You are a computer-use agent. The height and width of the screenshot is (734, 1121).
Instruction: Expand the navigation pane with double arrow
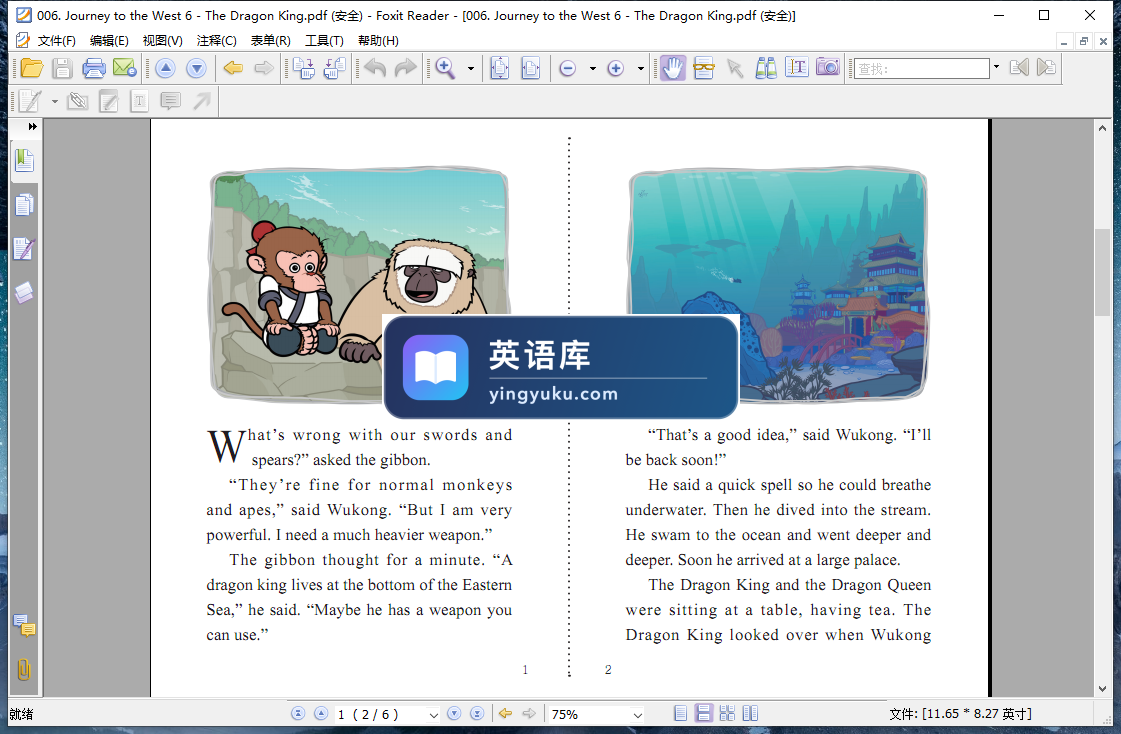pos(32,127)
